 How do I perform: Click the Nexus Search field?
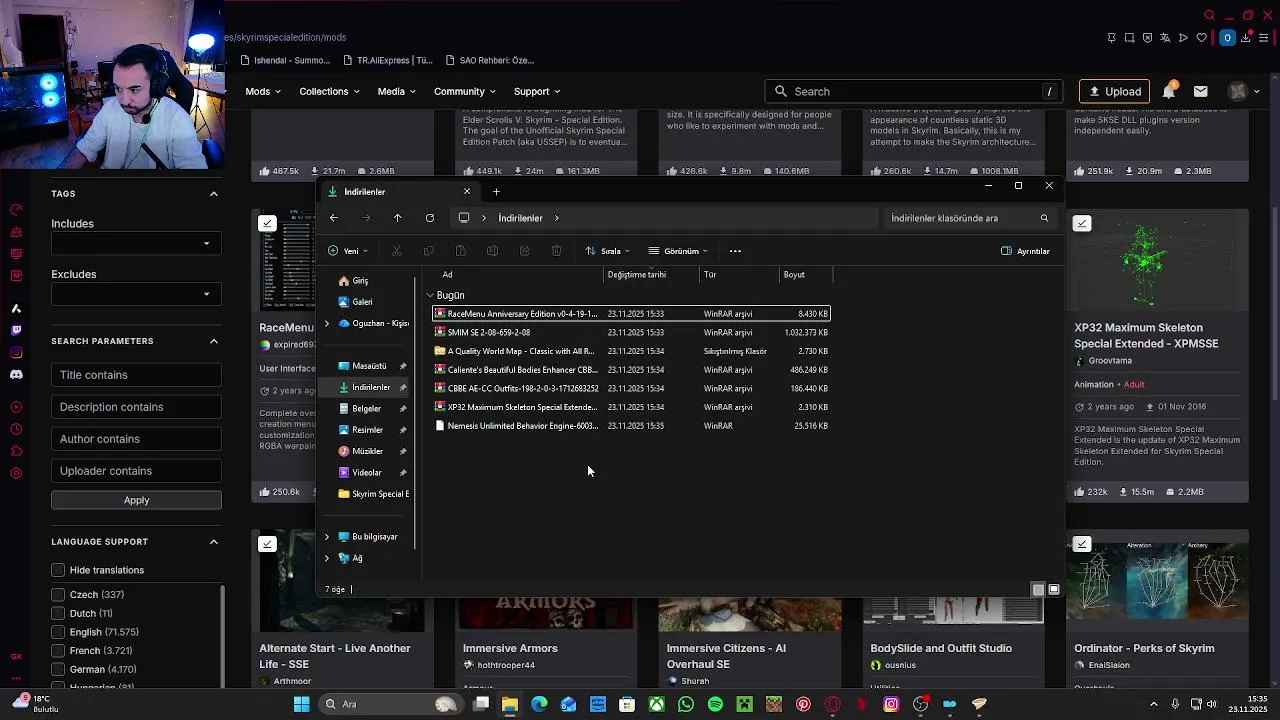(915, 91)
